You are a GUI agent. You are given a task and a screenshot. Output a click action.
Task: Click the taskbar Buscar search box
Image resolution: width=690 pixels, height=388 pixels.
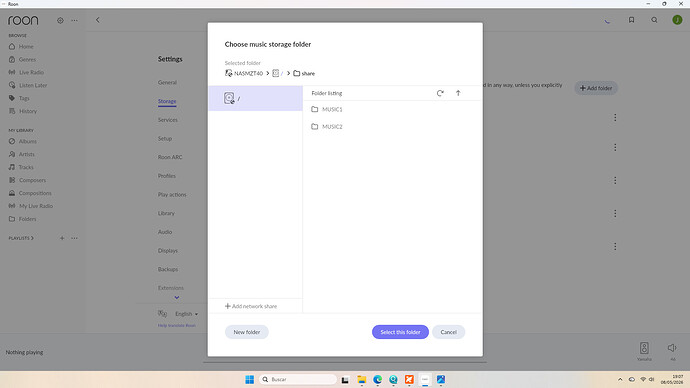point(298,379)
